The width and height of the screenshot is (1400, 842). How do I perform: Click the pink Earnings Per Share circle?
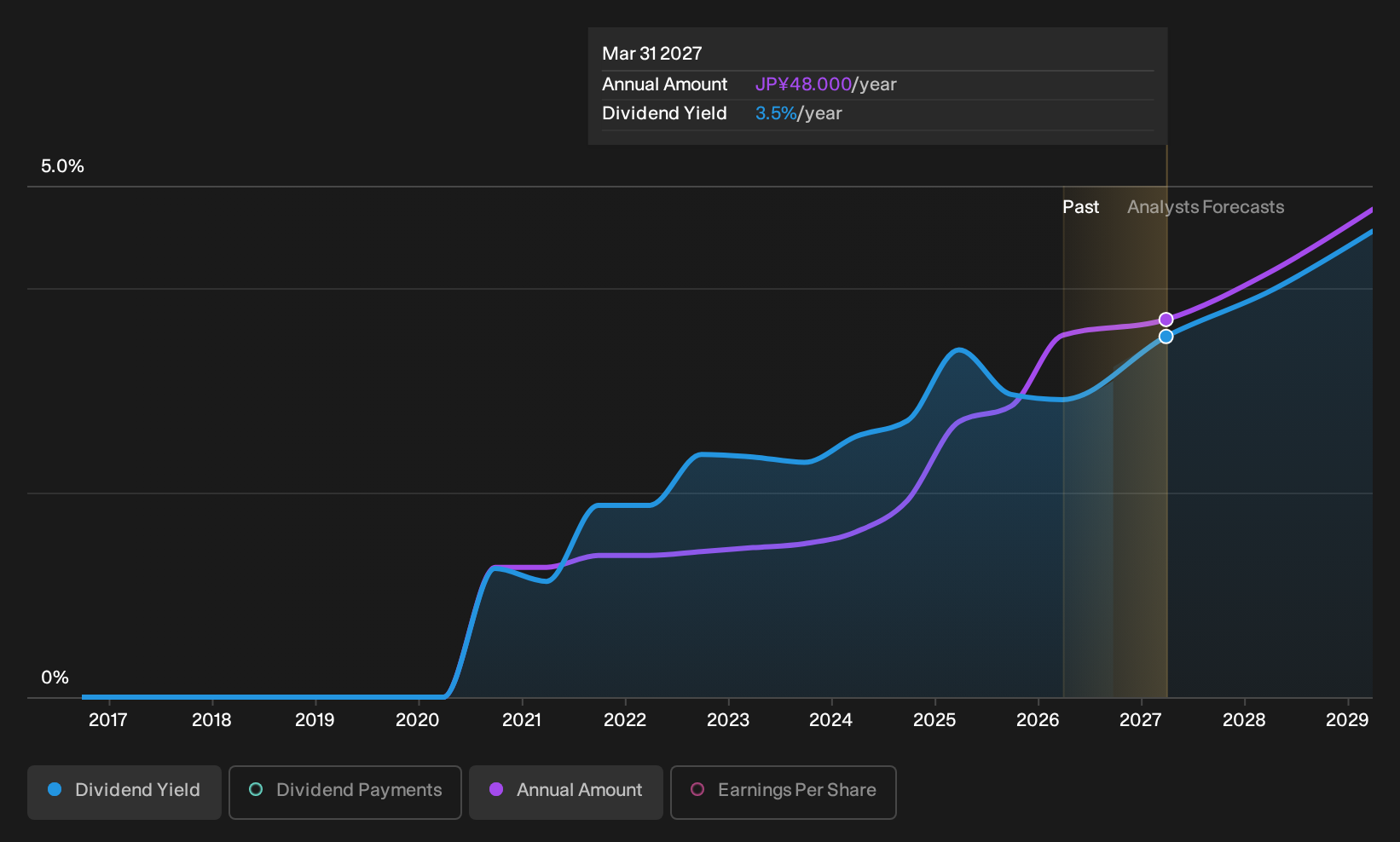[x=697, y=789]
